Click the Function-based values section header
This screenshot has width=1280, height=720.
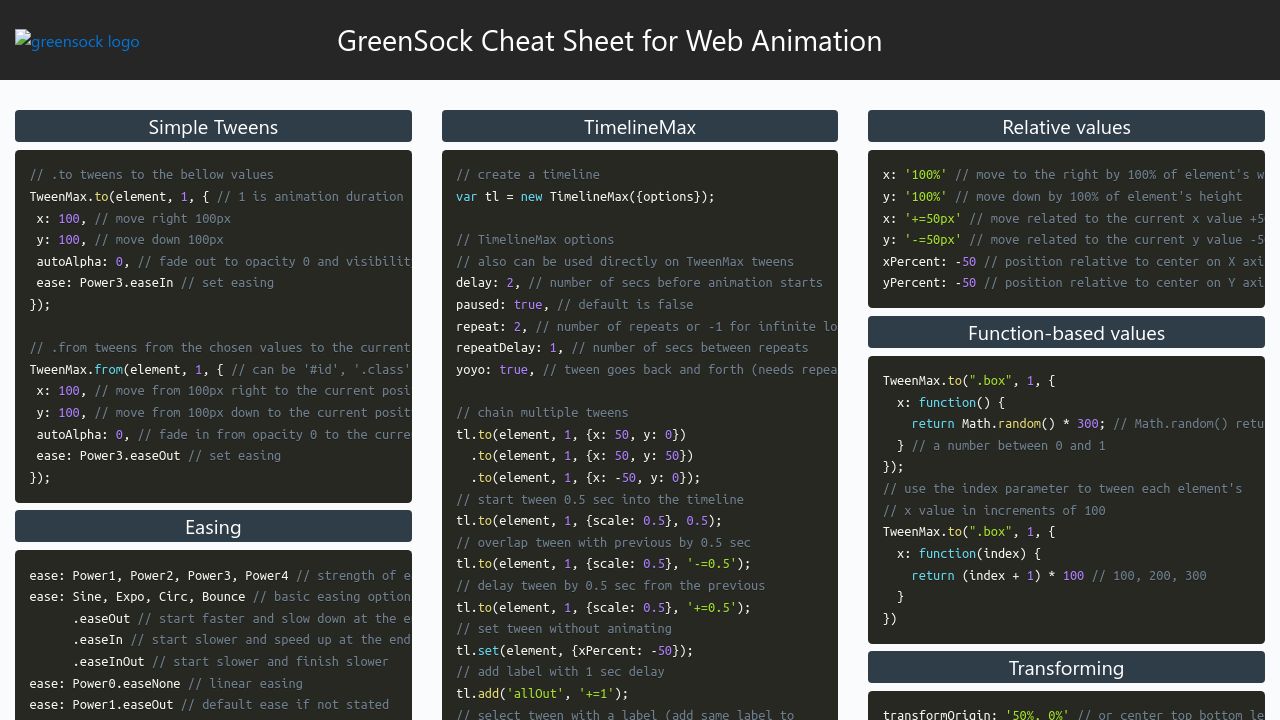[x=1066, y=332]
